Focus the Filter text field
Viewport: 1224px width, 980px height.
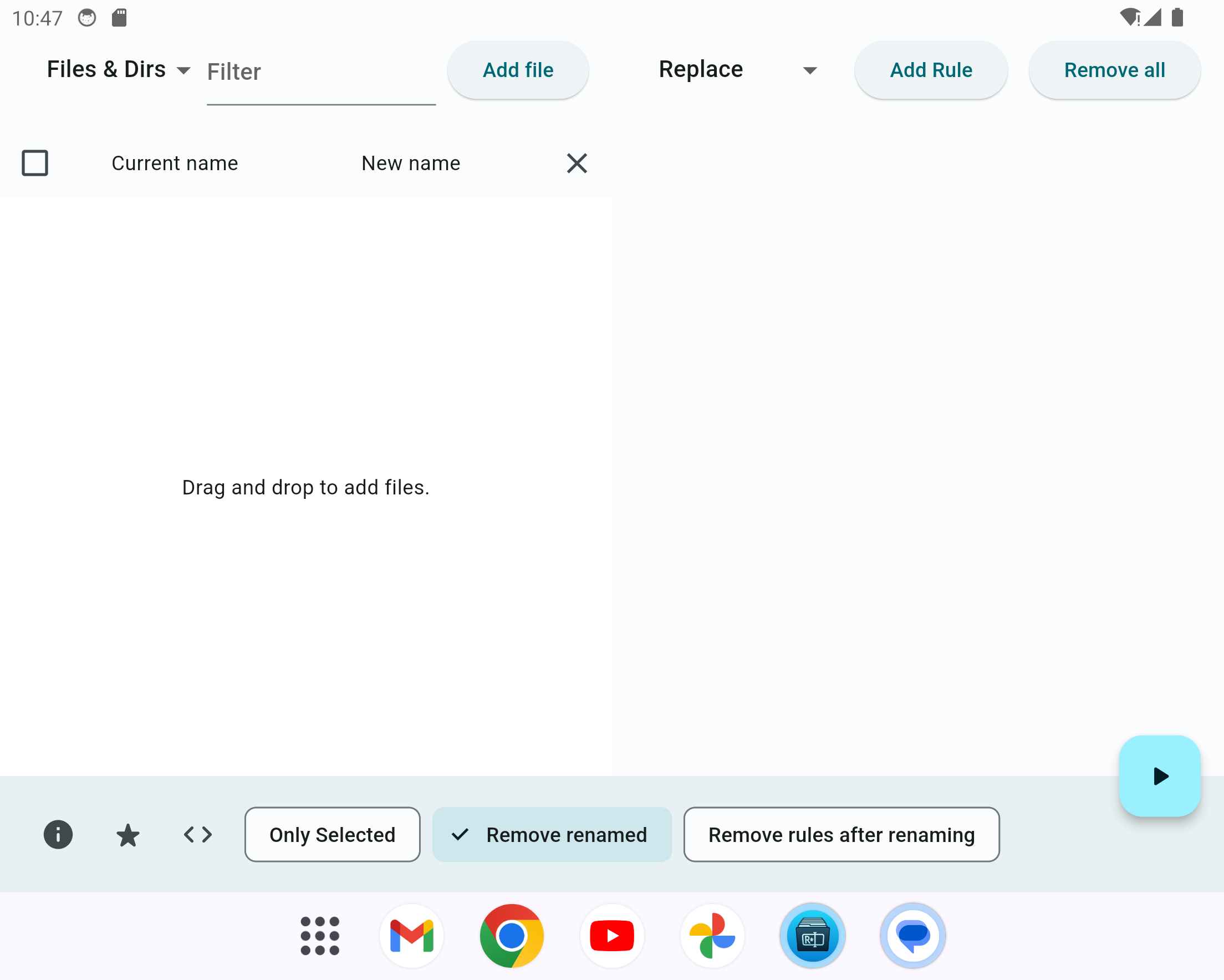(321, 73)
